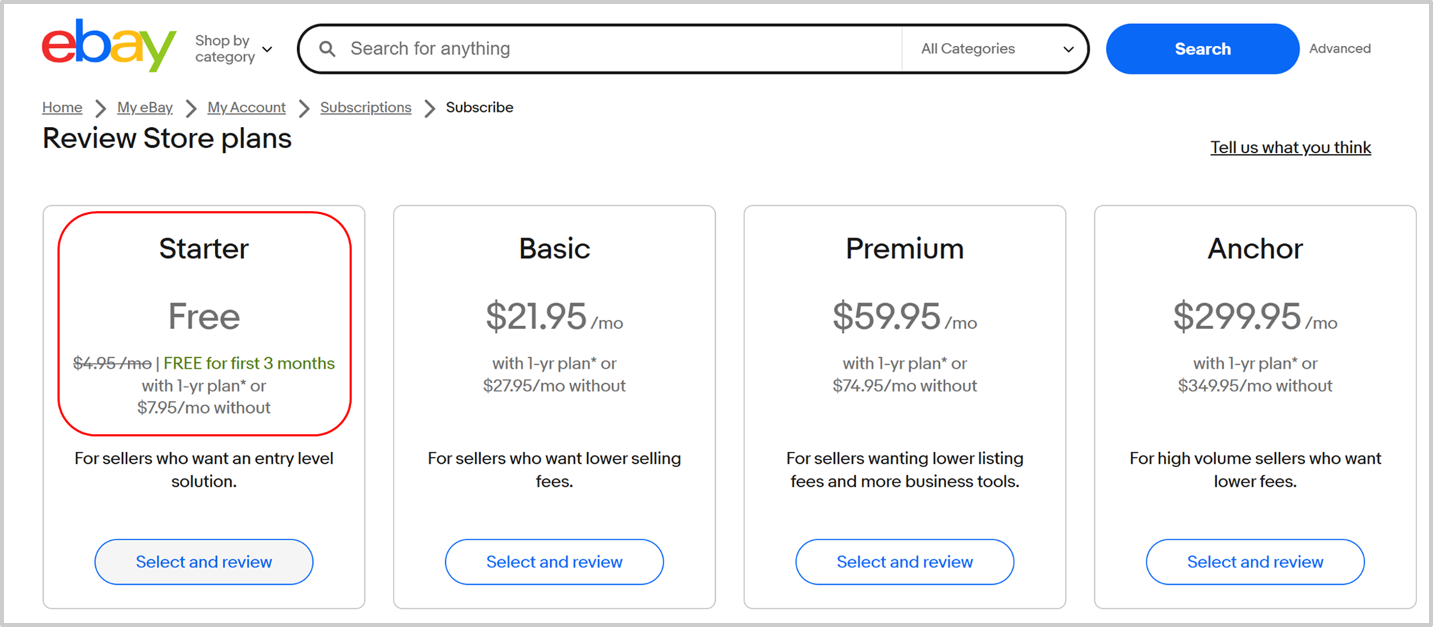Navigate to My eBay breadcrumb
1434x628 pixels.
tap(145, 108)
